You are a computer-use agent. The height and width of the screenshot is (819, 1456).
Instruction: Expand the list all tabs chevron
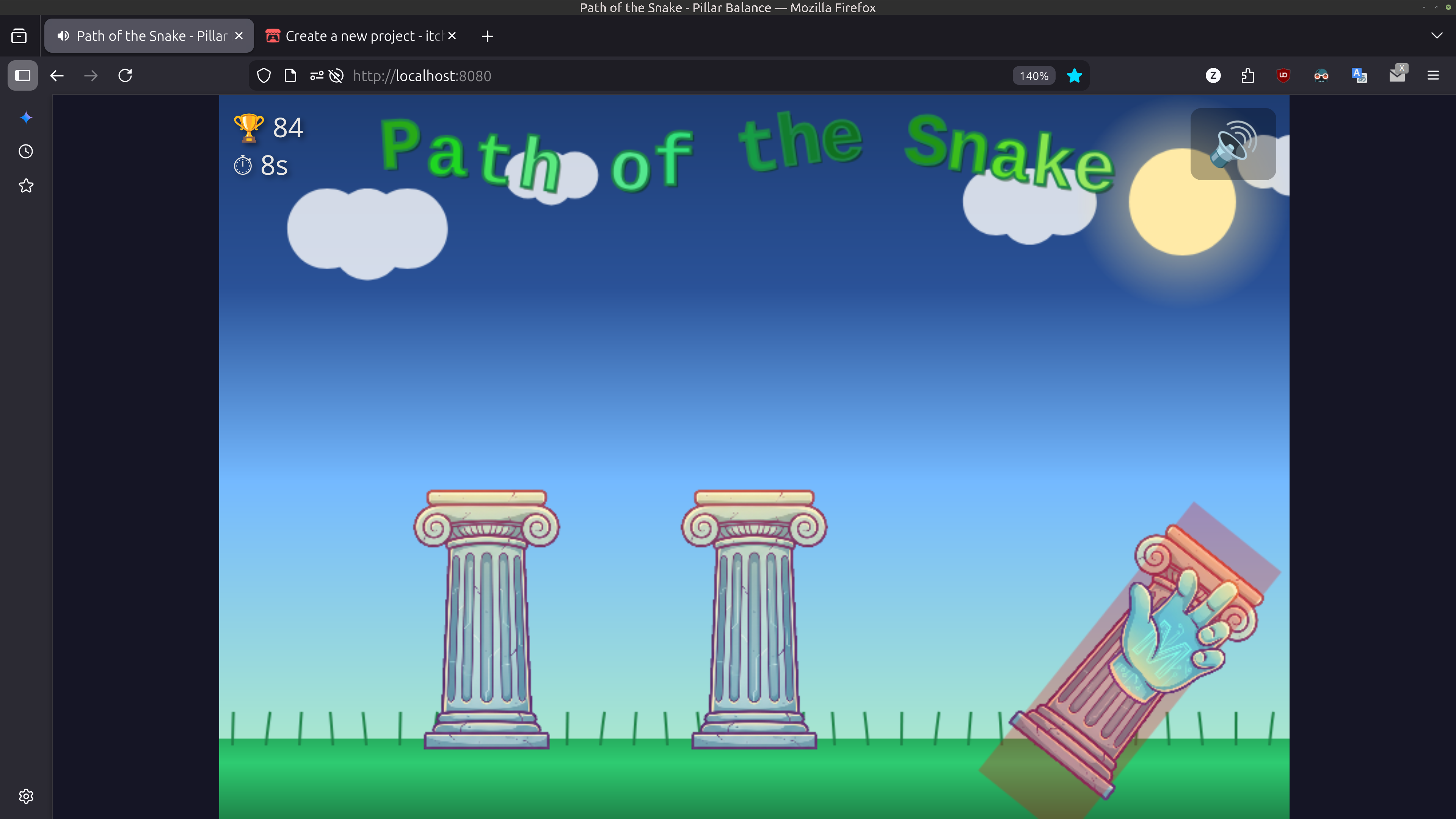(x=1436, y=36)
